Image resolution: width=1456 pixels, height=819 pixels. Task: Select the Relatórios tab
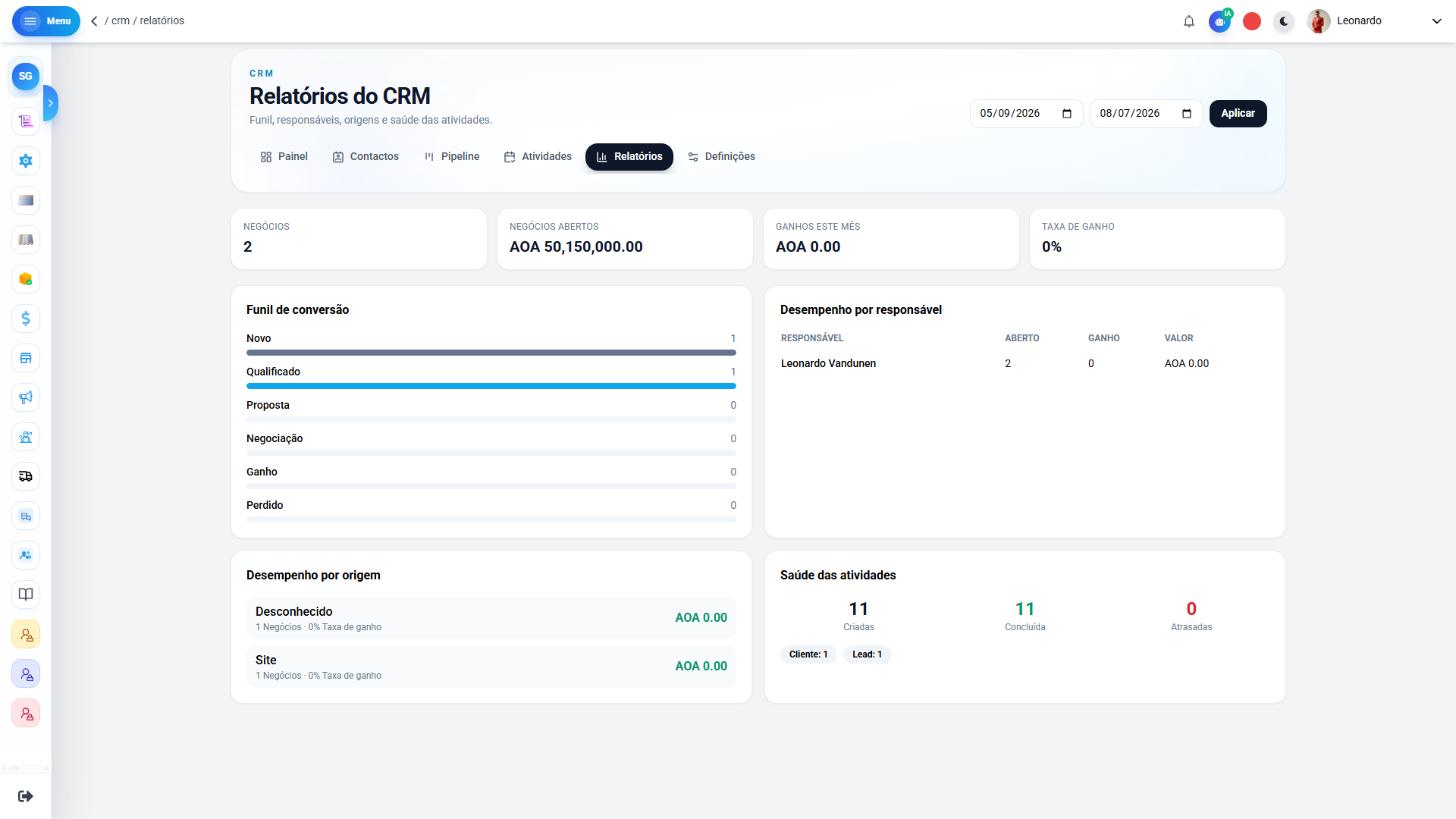click(629, 157)
